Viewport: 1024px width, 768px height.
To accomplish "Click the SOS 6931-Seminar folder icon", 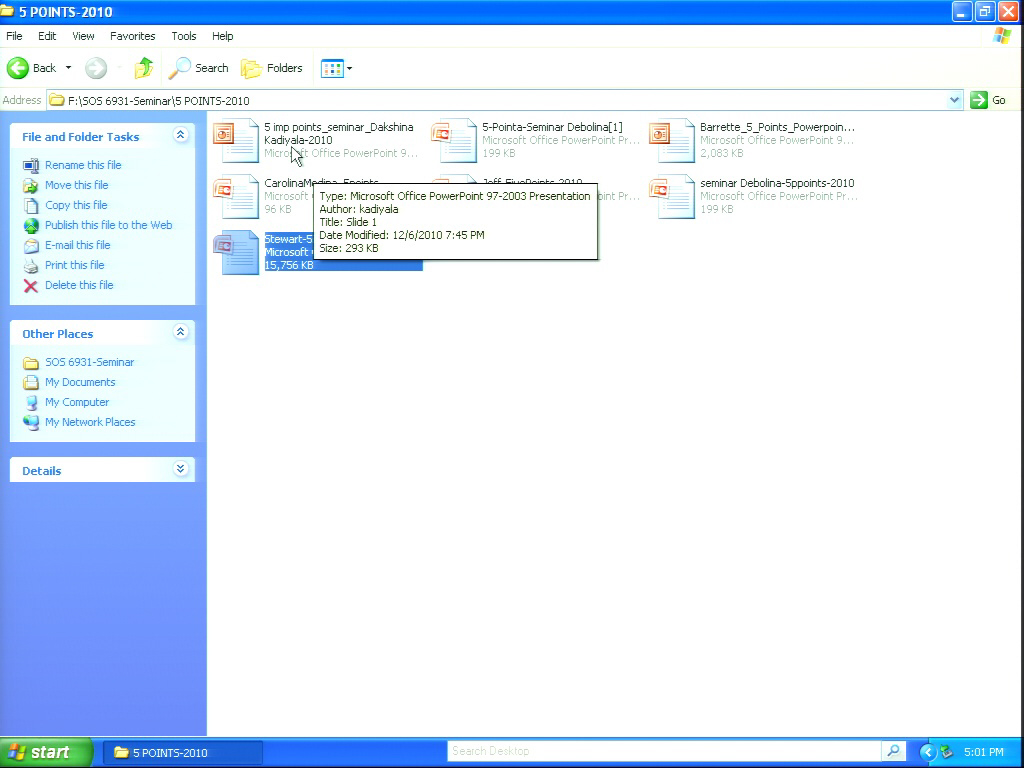I will coord(31,363).
